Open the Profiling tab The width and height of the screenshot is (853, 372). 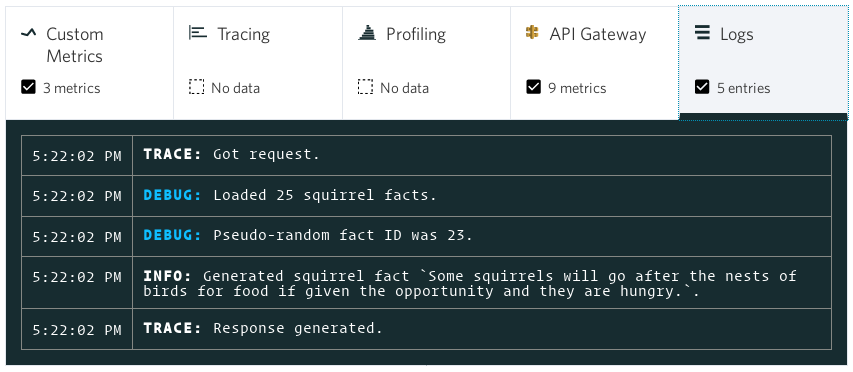click(426, 63)
